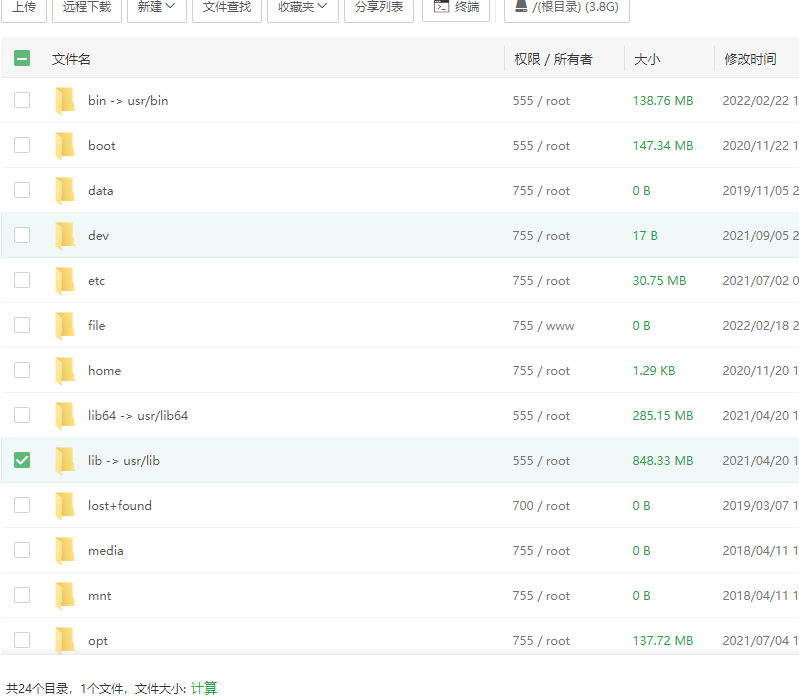Screen dimensions: 799x699
Task: Open the lost+found folder name
Action: coord(120,505)
